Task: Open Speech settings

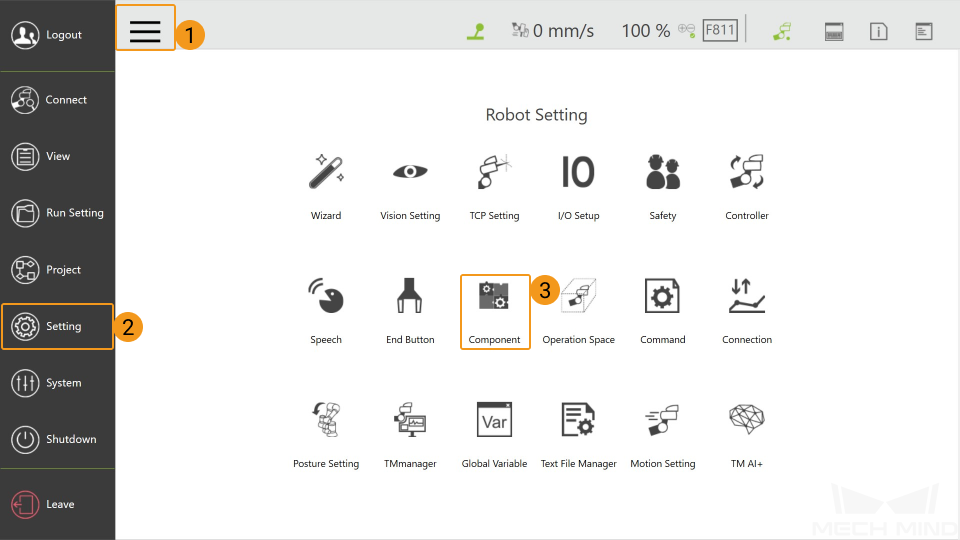Action: [x=326, y=312]
